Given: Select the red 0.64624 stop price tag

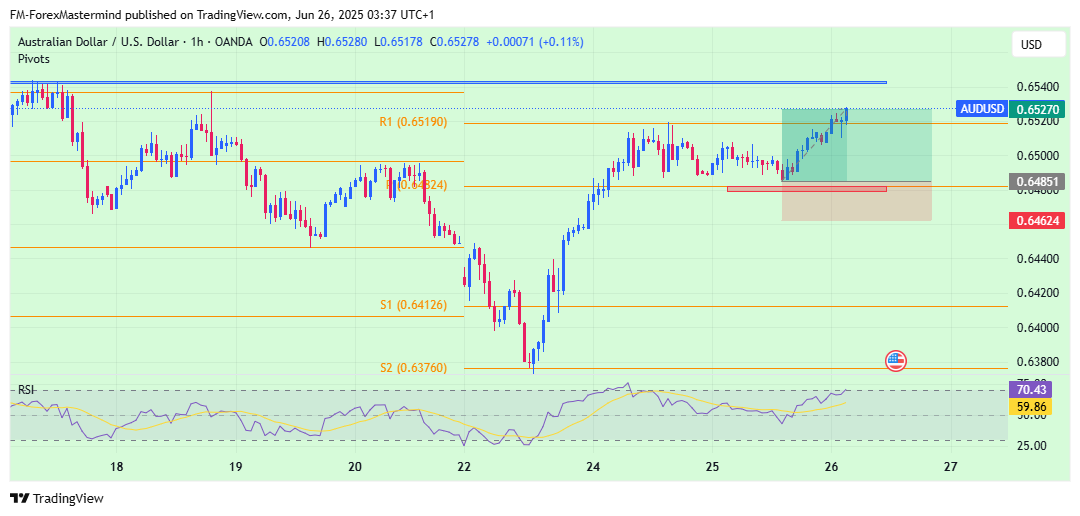Looking at the screenshot, I should point(1037,221).
